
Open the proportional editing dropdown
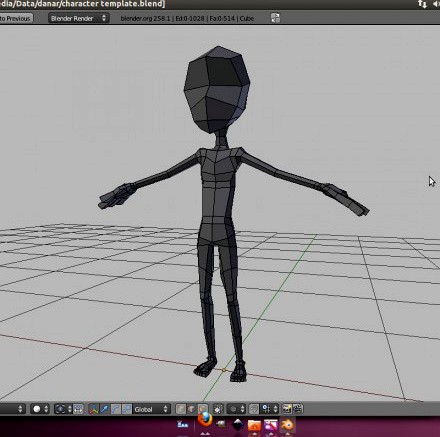point(236,409)
